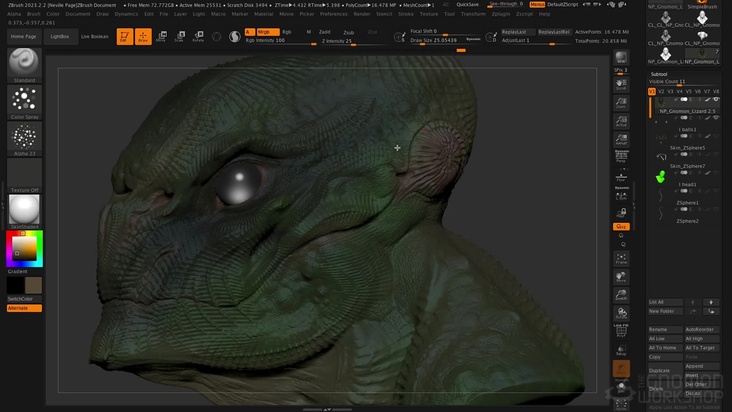Switch to the Rotate transform tool
732x412 pixels.
click(198, 36)
